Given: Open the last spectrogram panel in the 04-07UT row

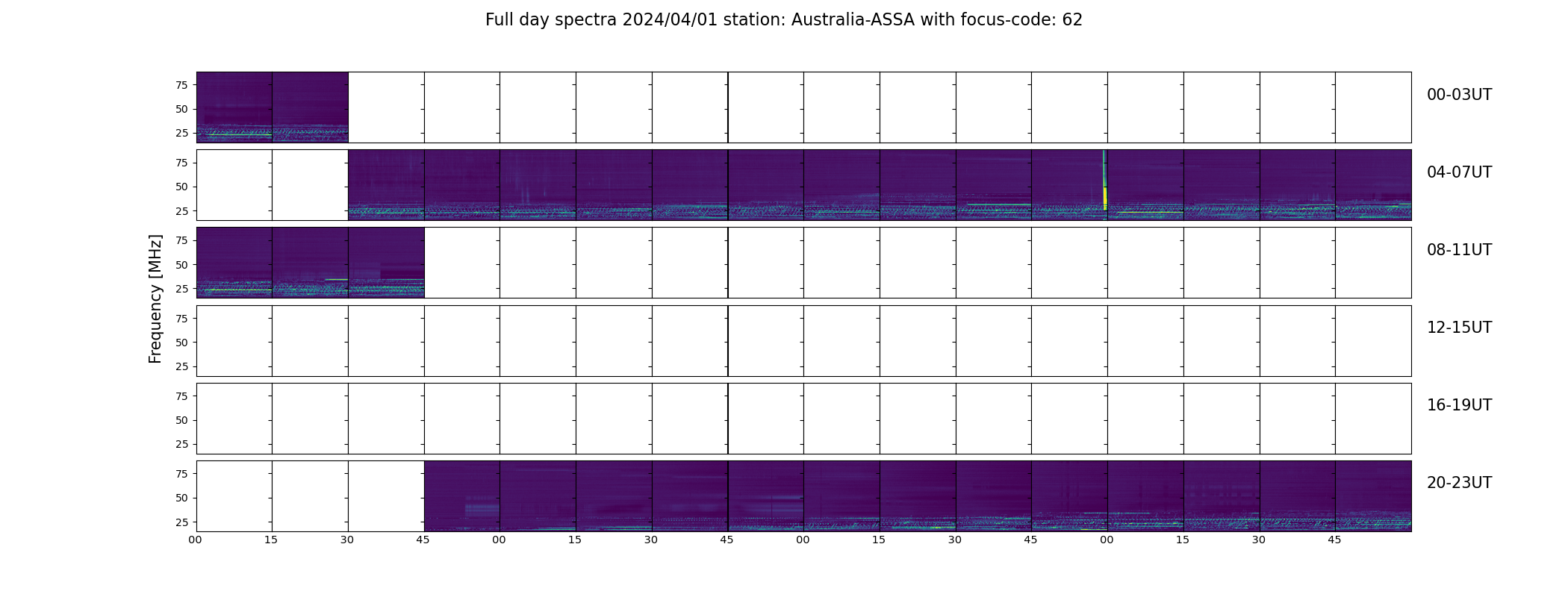Looking at the screenshot, I should click(x=1373, y=185).
